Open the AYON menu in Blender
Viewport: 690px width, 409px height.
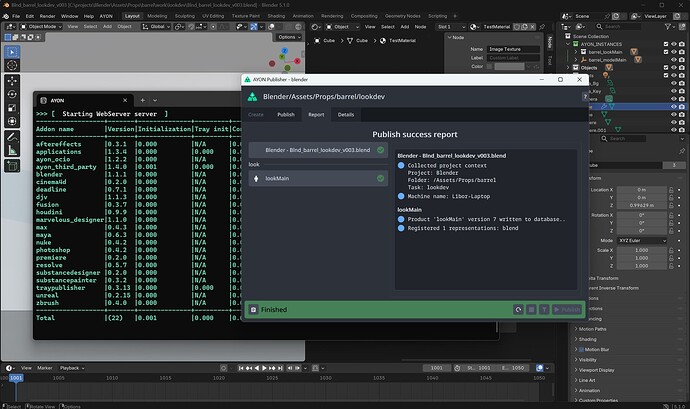(106, 16)
